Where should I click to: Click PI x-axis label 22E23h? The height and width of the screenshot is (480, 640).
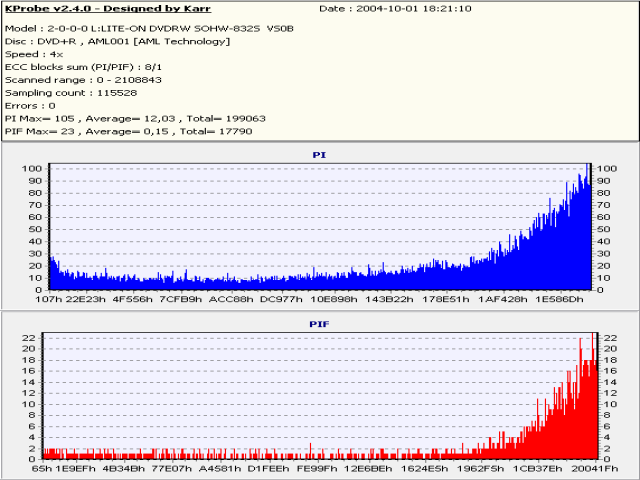[x=86, y=299]
